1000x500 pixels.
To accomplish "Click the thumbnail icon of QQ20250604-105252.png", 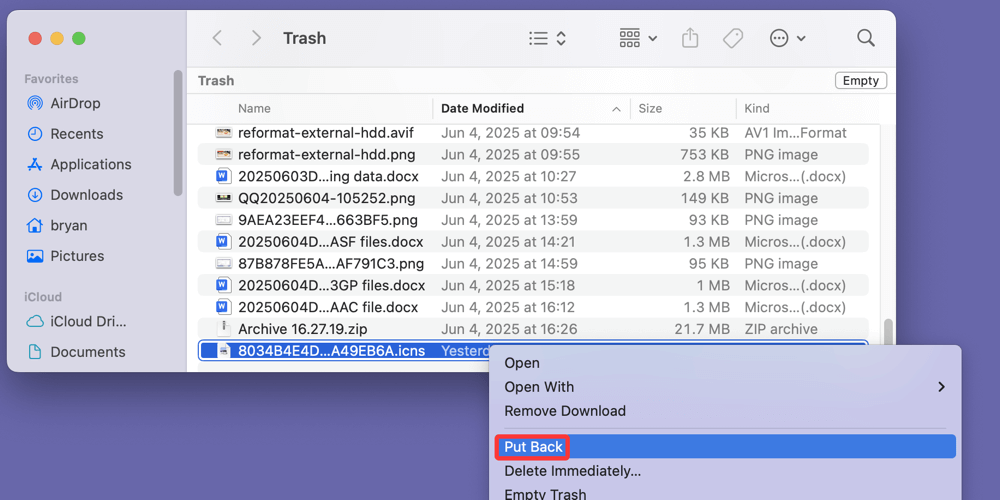I will click(x=223, y=198).
